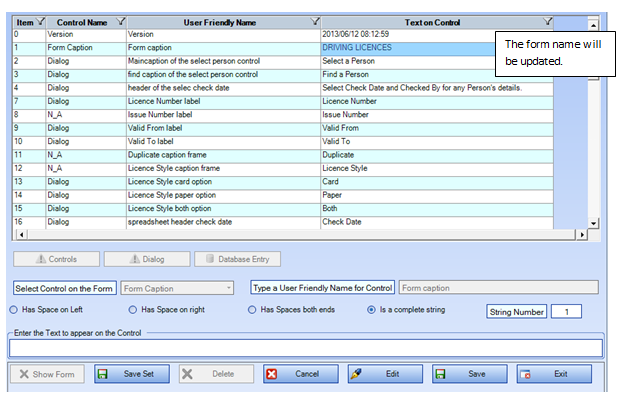Click the String Number value field
The height and width of the screenshot is (399, 619).
[x=566, y=311]
